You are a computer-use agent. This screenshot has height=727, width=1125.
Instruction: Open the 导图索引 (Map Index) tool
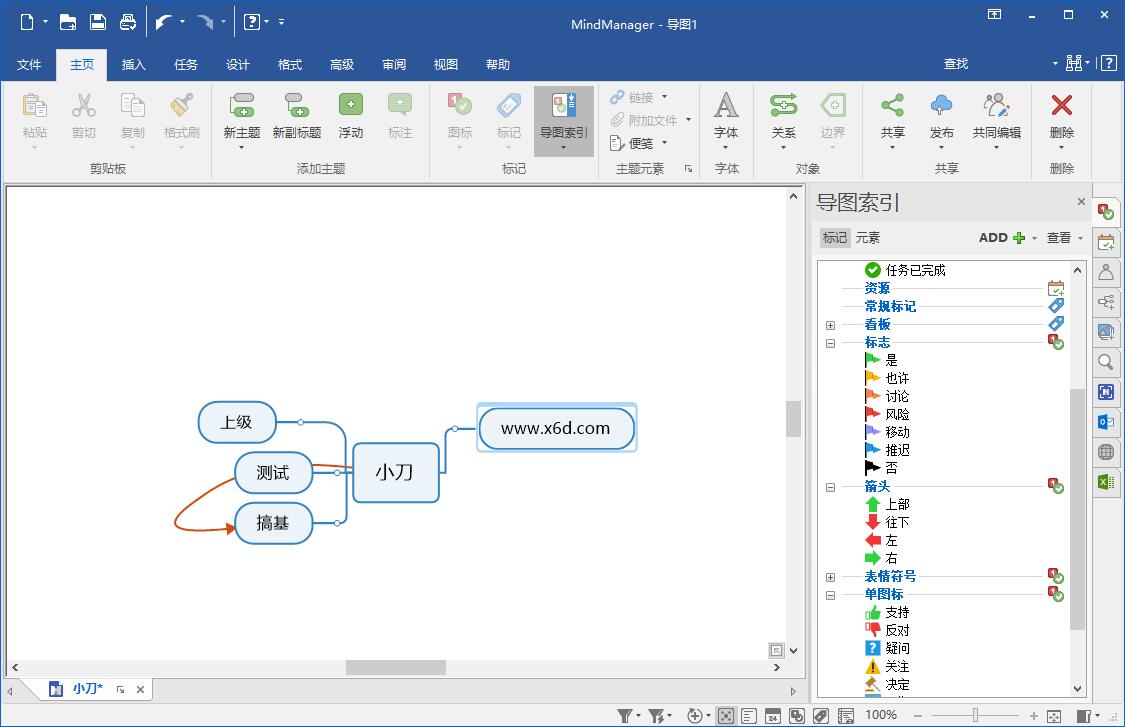tap(563, 118)
